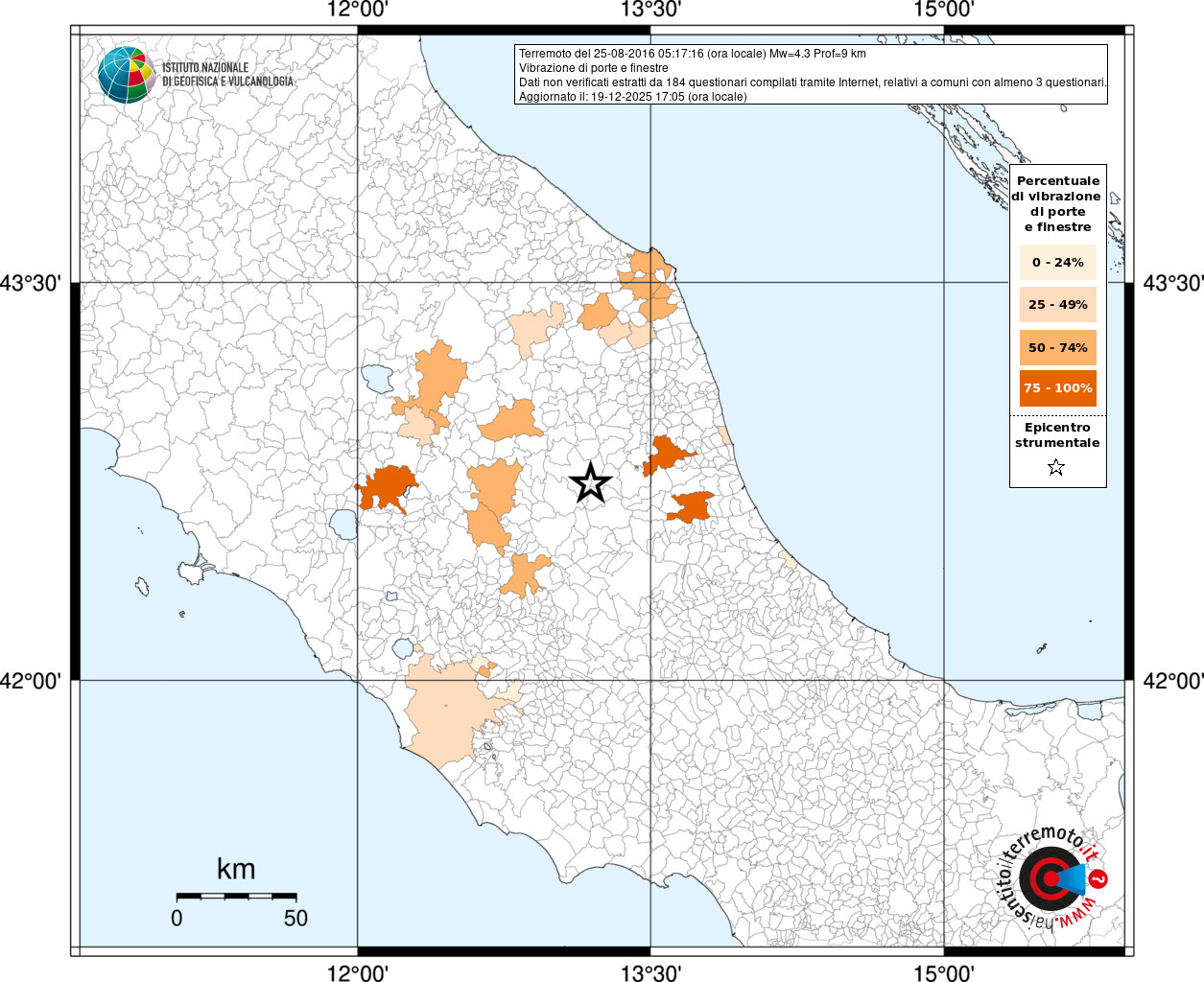The height and width of the screenshot is (982, 1204).
Task: Click the 'Aggiornato il: 19-12-2025' line
Action: (x=633, y=97)
